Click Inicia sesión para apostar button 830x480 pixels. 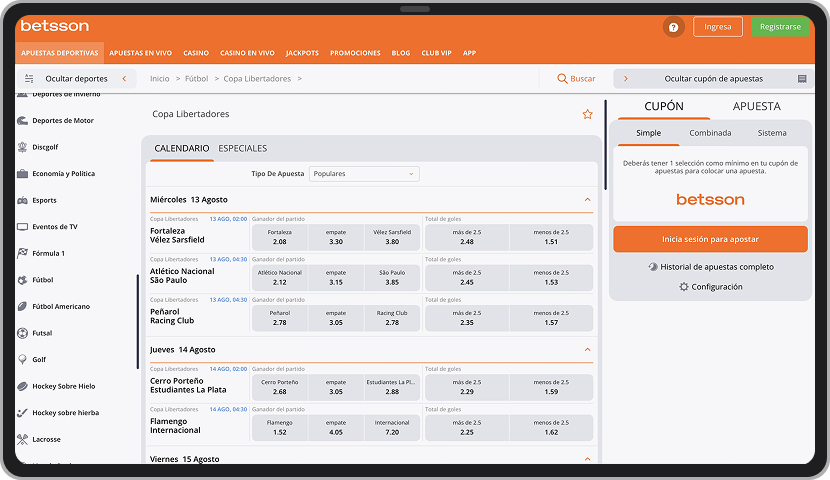(x=710, y=239)
